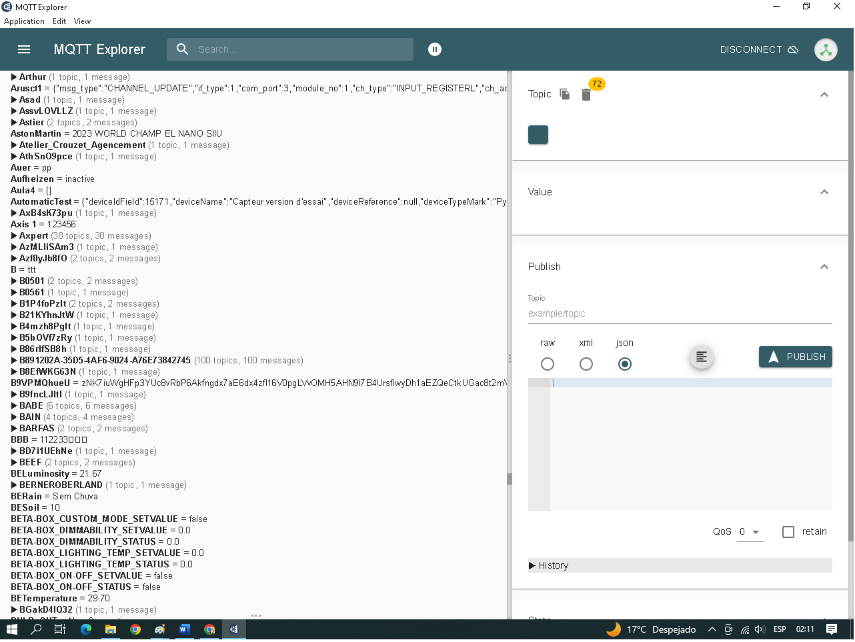Click the PUBLISH button
This screenshot has height=642, width=855.
pyautogui.click(x=796, y=357)
